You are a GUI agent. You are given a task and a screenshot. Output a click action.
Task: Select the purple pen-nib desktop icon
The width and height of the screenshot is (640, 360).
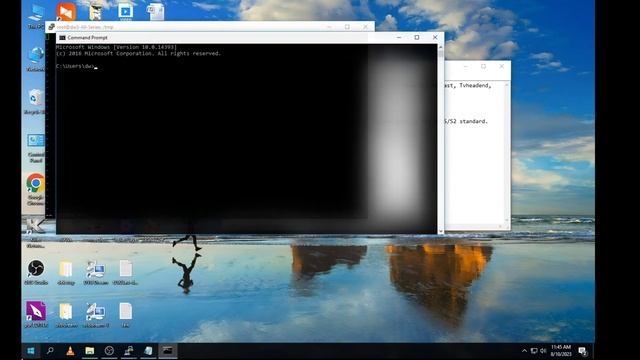[x=36, y=315]
